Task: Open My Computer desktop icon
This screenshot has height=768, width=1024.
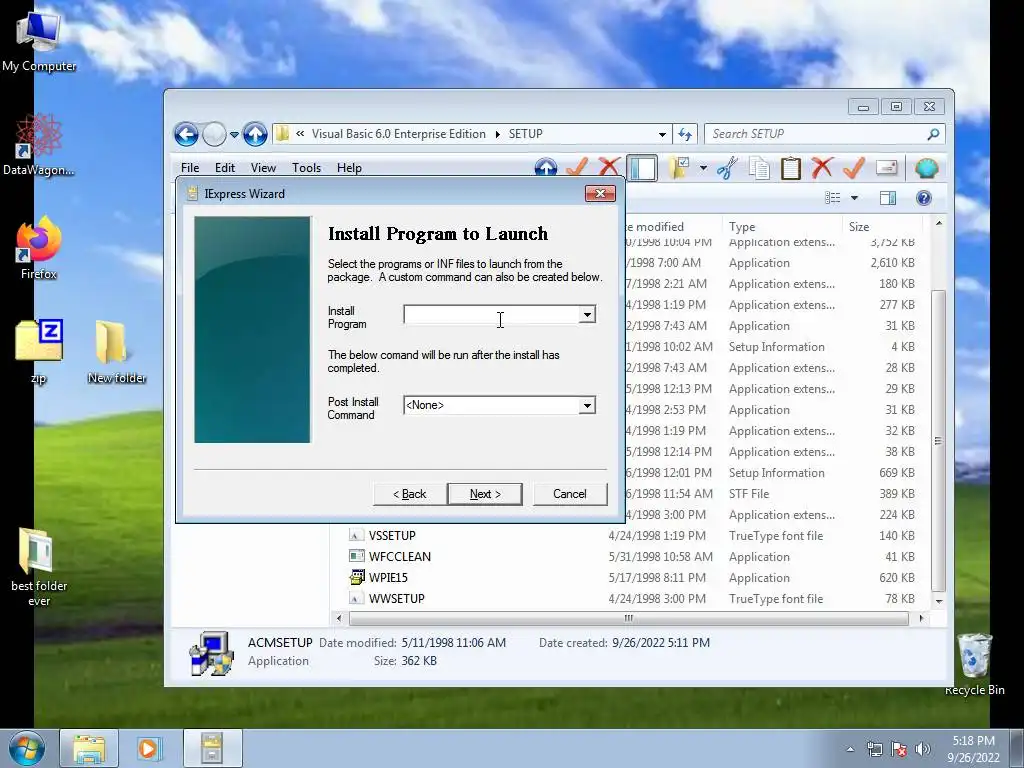Action: coord(39,41)
